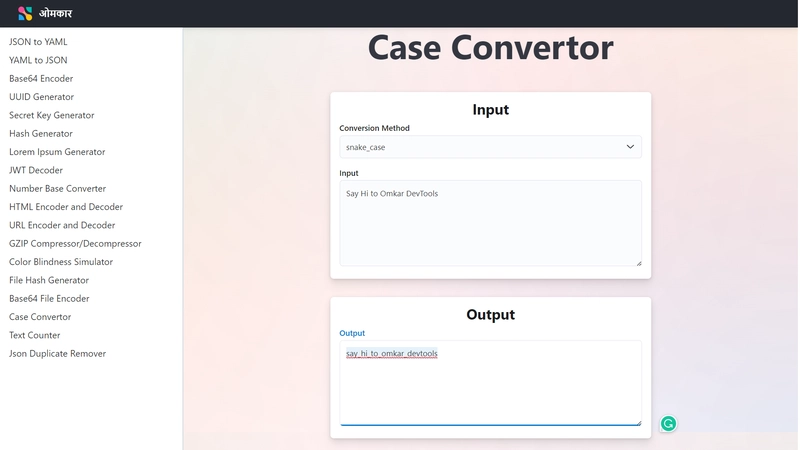This screenshot has height=450, width=800.
Task: Go to URL Encoder and Decoder
Action: (62, 226)
